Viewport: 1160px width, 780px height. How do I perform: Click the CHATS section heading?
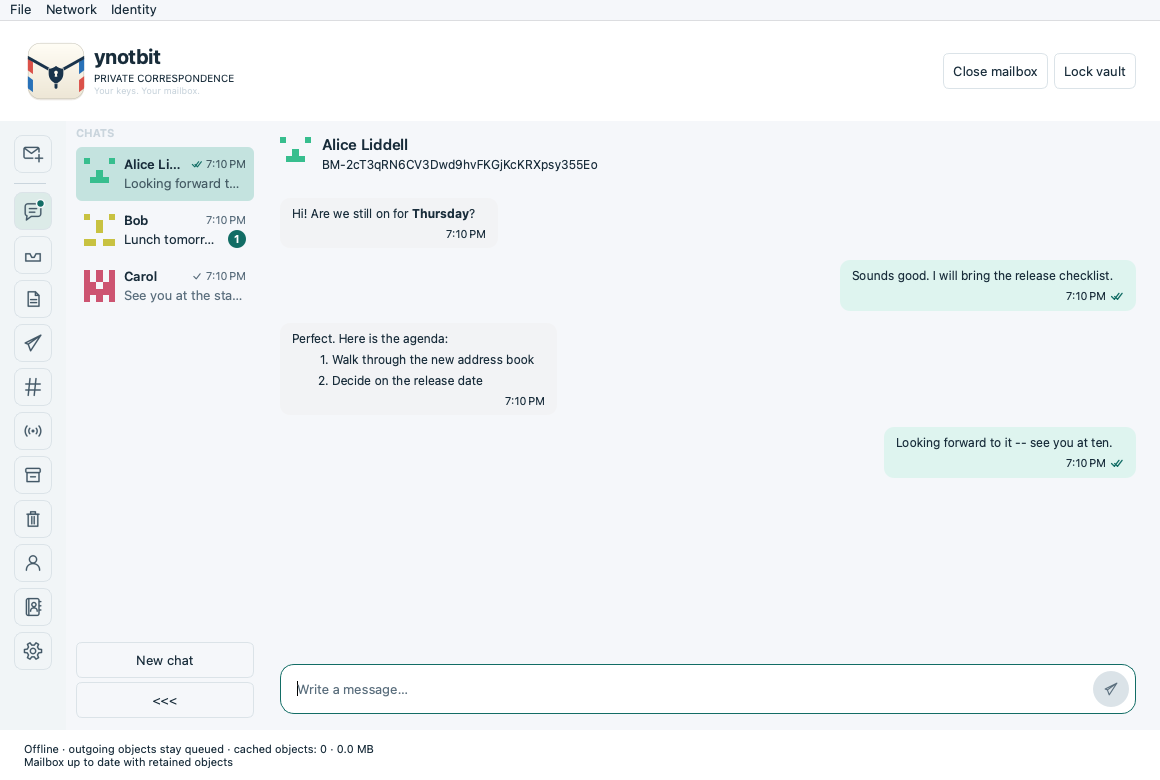[x=95, y=133]
